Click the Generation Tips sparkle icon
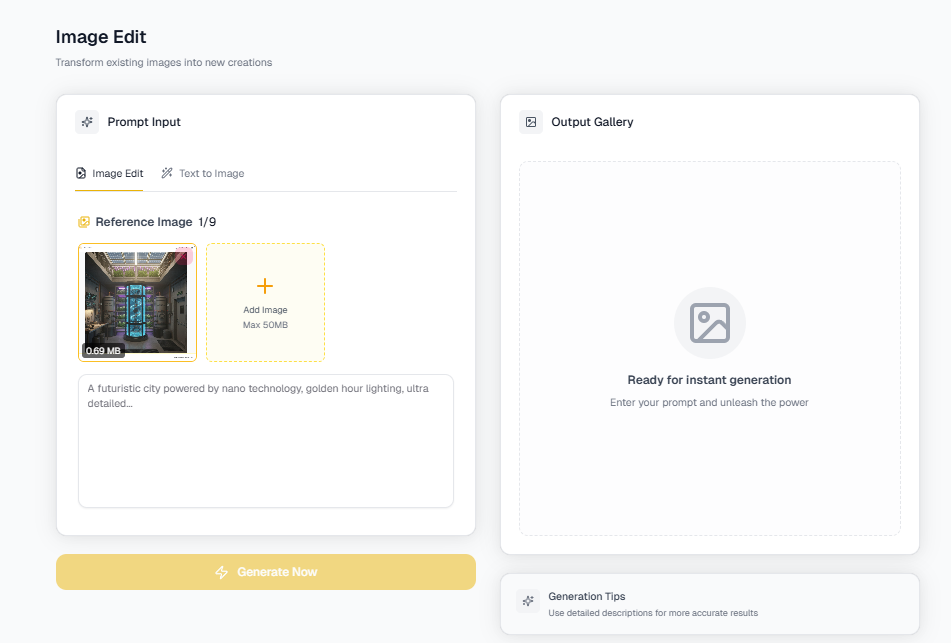 point(528,601)
